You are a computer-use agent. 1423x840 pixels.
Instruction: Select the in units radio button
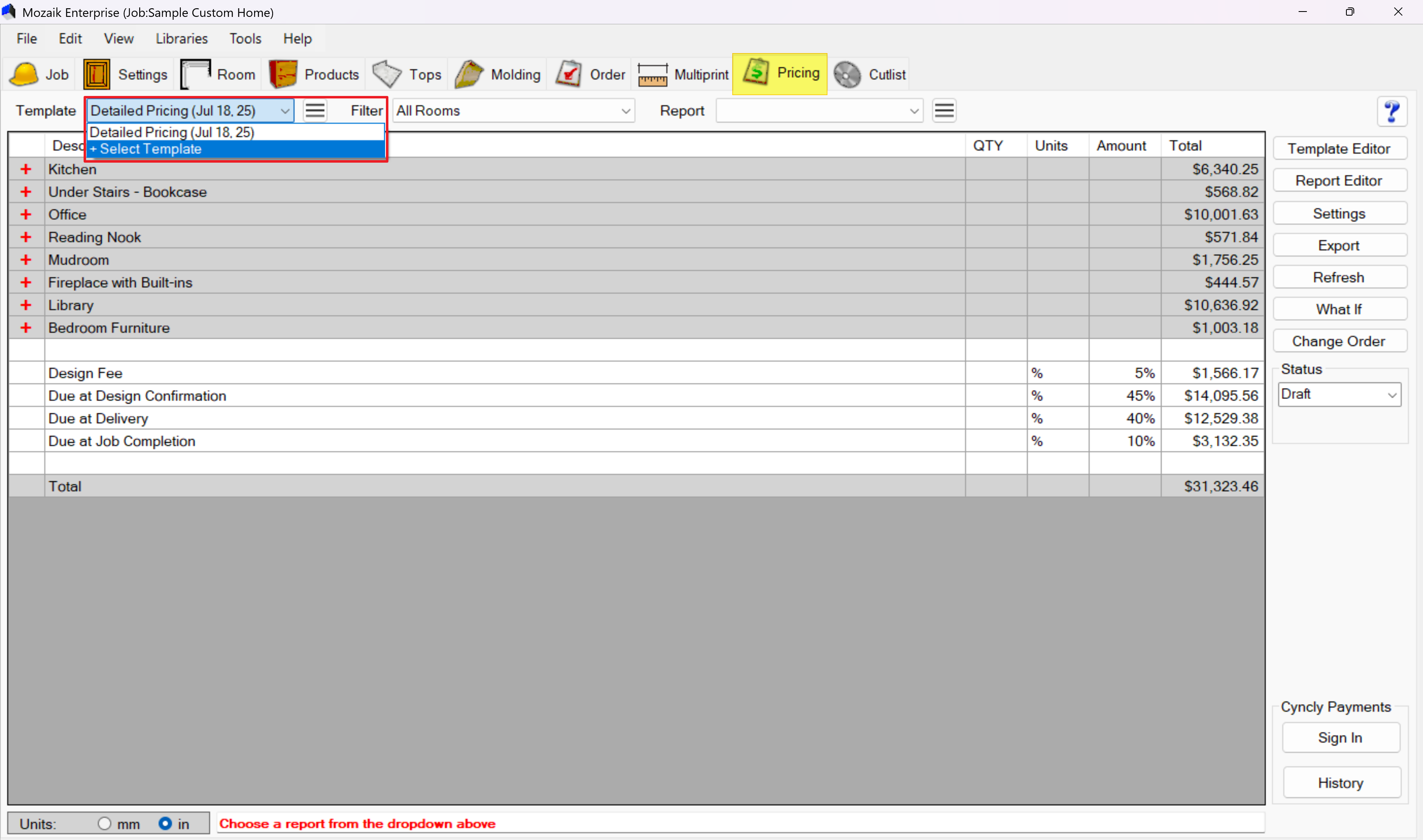[165, 823]
